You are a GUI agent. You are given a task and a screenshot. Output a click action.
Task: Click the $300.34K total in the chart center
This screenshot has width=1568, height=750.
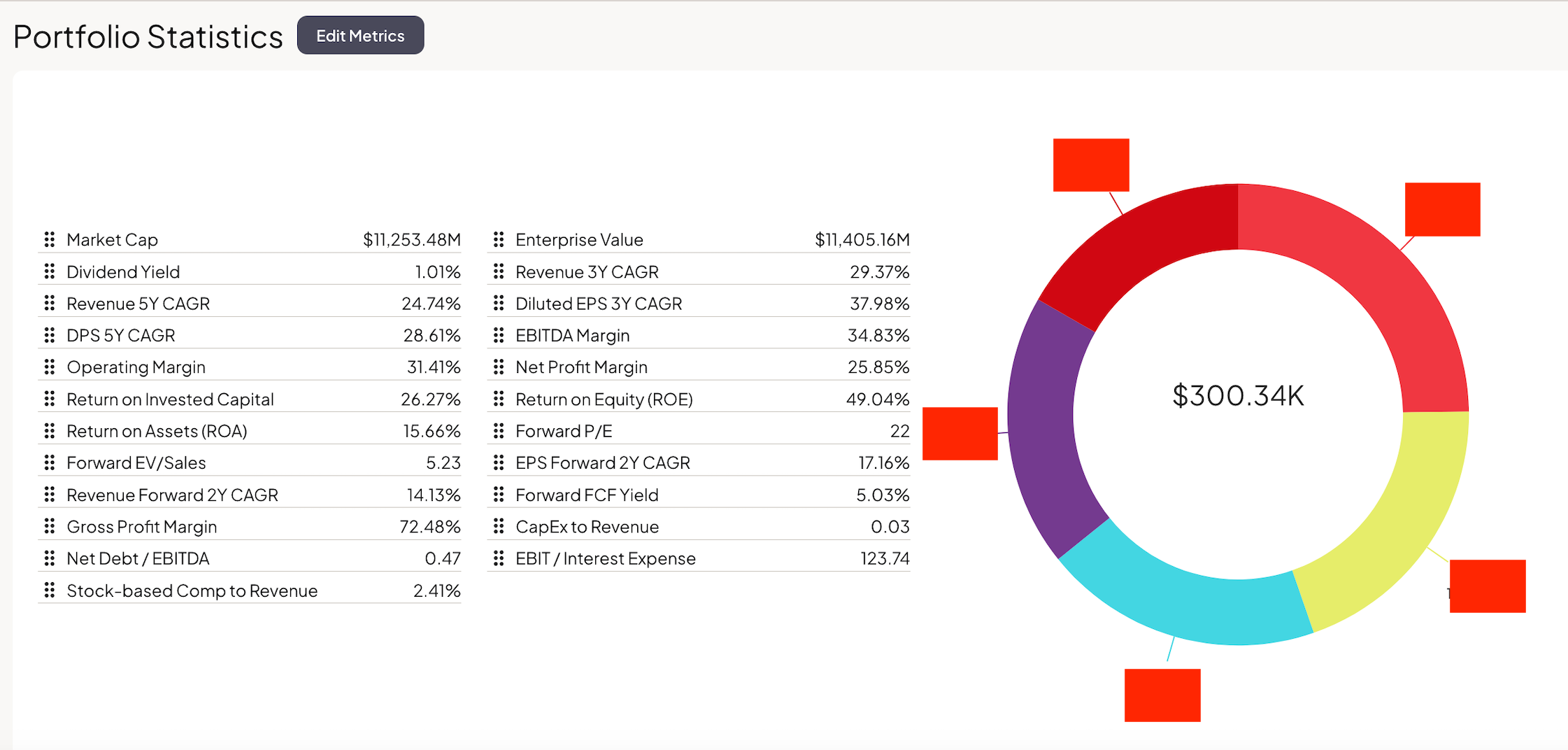[x=1238, y=396]
